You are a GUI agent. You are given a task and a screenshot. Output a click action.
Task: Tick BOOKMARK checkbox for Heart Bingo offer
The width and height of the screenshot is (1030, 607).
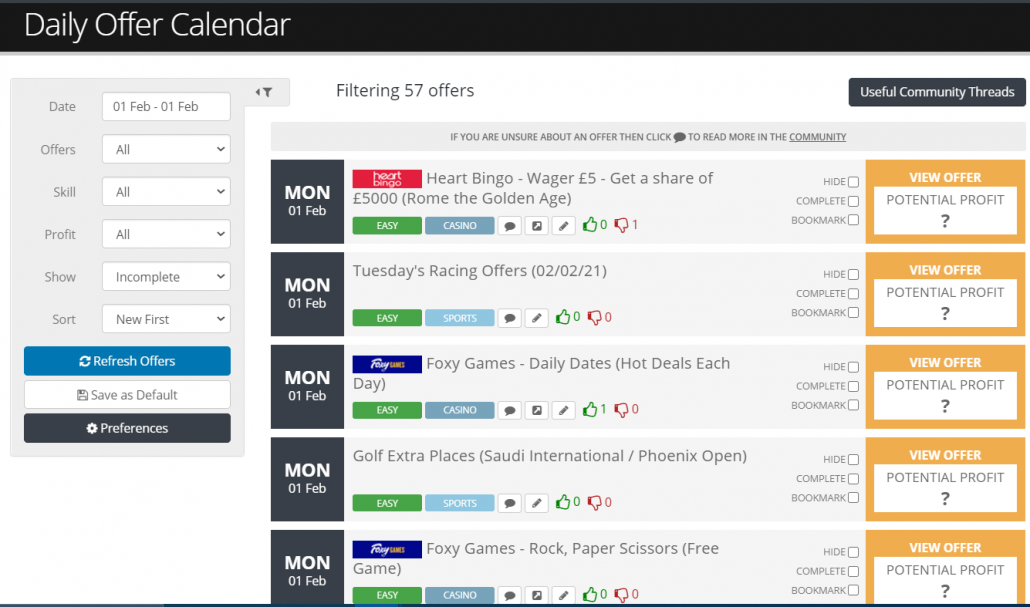pyautogui.click(x=853, y=220)
